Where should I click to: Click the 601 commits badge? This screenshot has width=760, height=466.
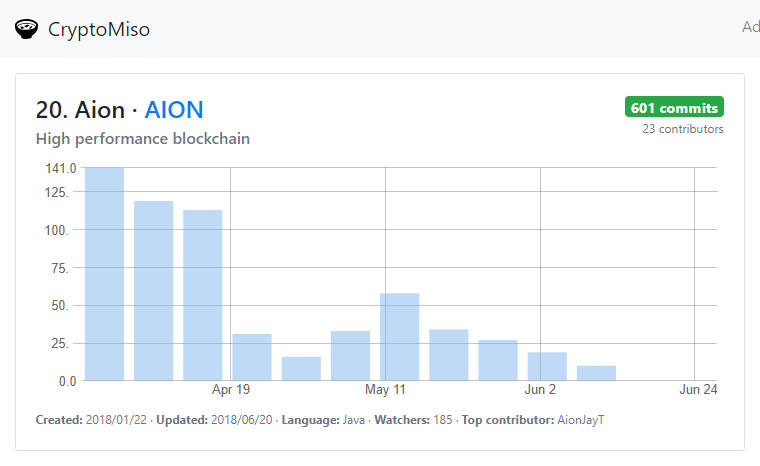[x=674, y=107]
